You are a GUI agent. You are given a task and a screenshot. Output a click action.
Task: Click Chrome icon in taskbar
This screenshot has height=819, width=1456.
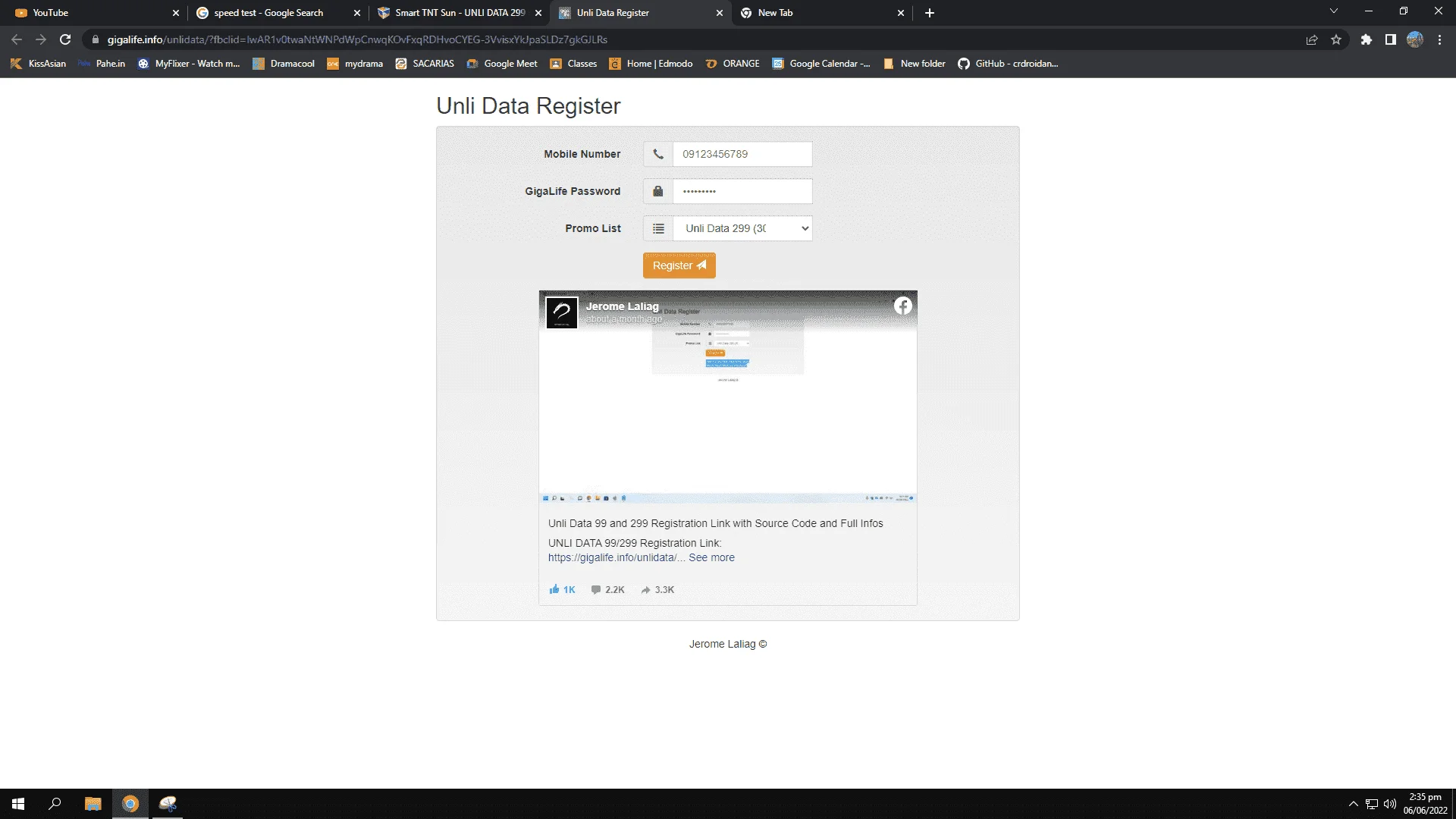(x=130, y=804)
